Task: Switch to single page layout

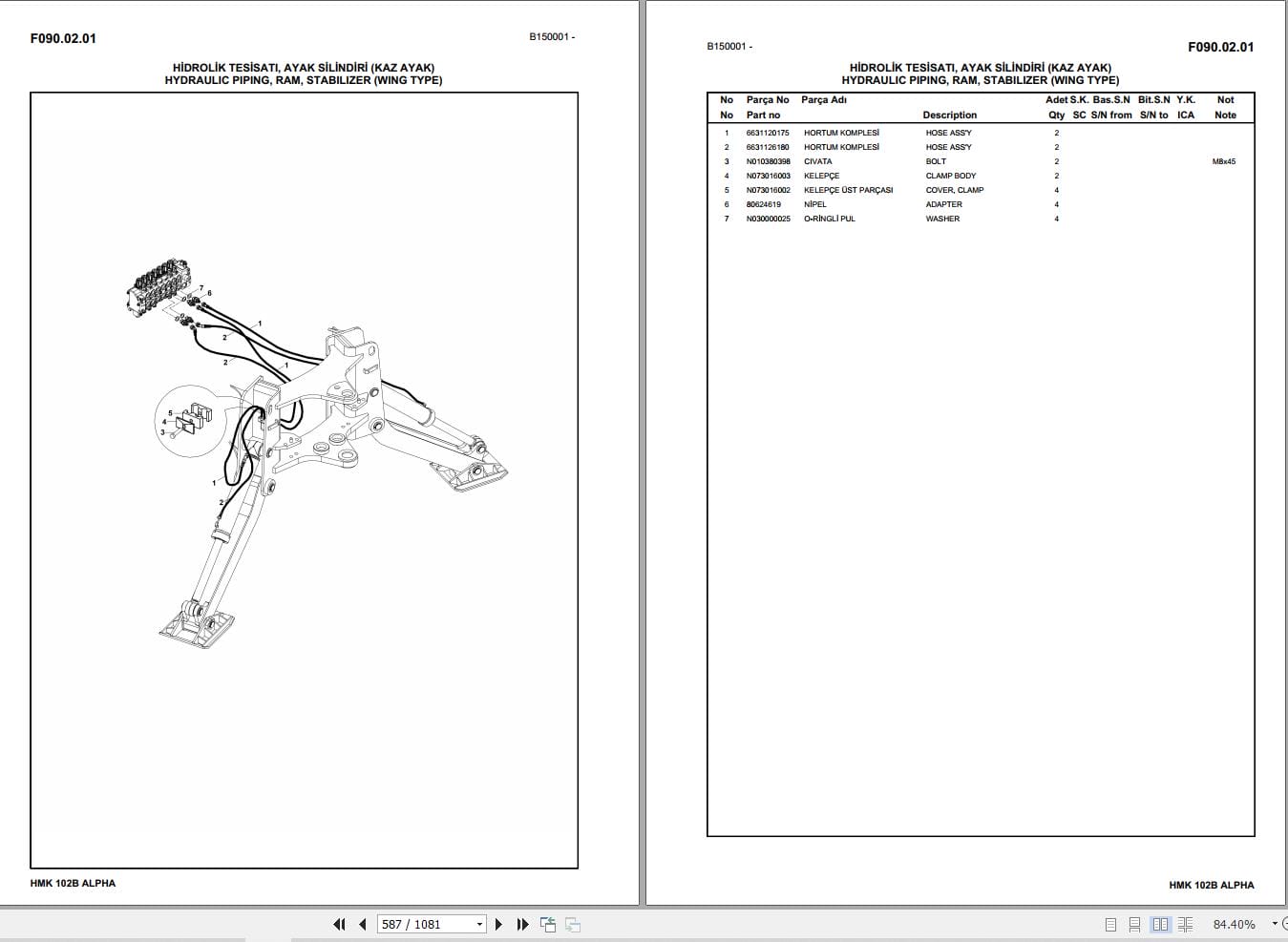Action: click(1110, 924)
